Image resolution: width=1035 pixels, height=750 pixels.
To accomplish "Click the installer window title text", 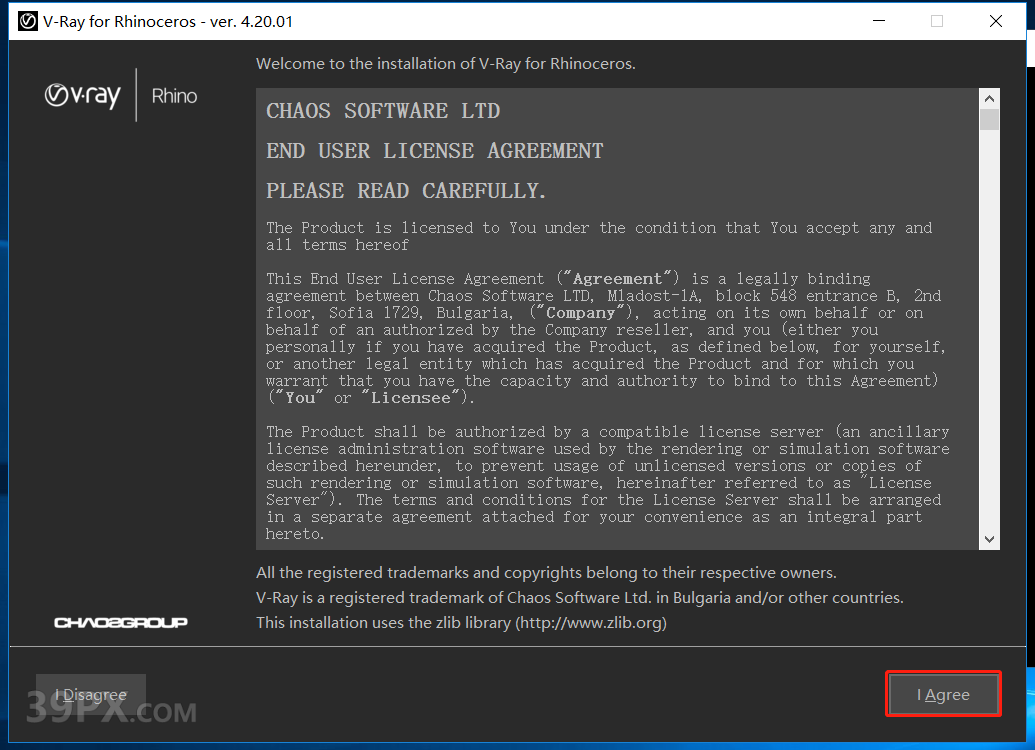I will (168, 21).
